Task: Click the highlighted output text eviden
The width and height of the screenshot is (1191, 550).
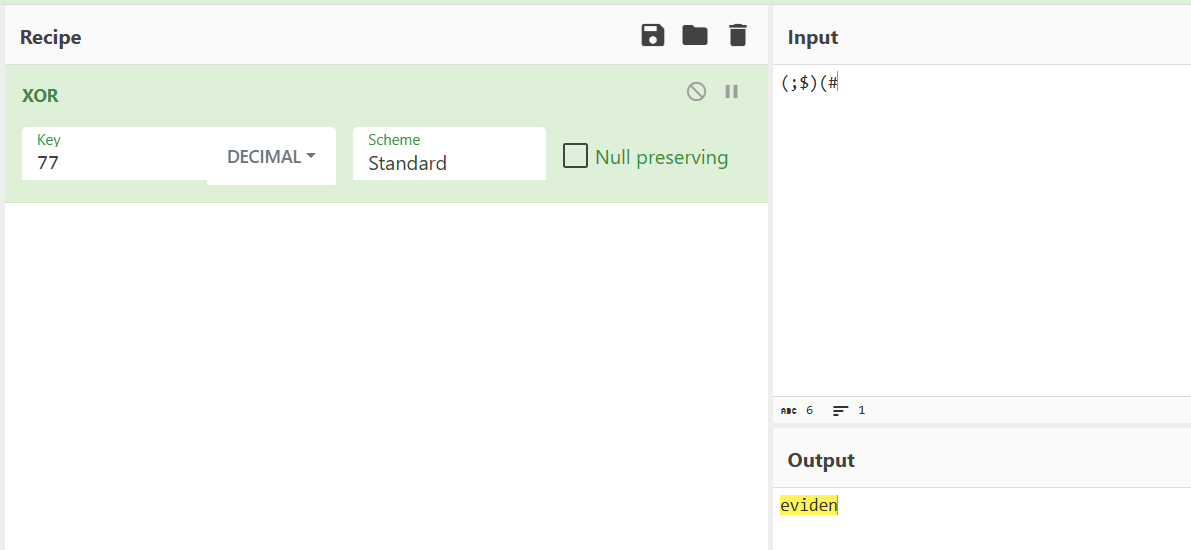Action: point(808,506)
